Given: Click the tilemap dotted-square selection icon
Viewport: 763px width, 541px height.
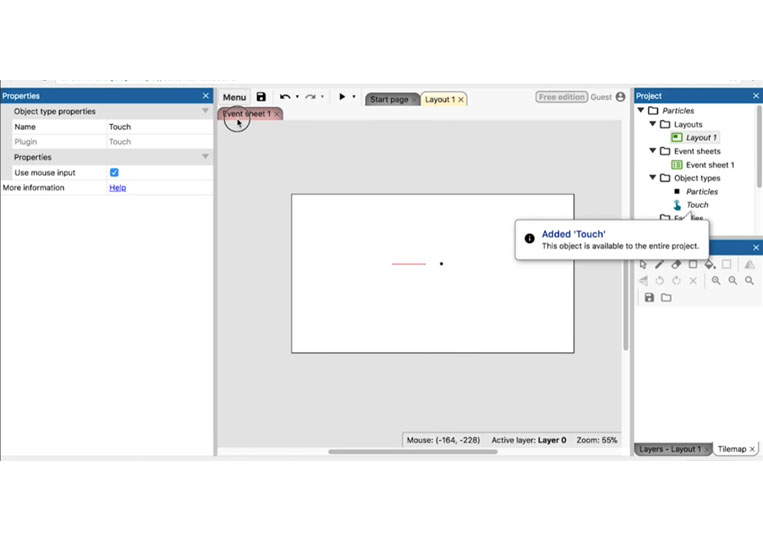Looking at the screenshot, I should pos(727,264).
